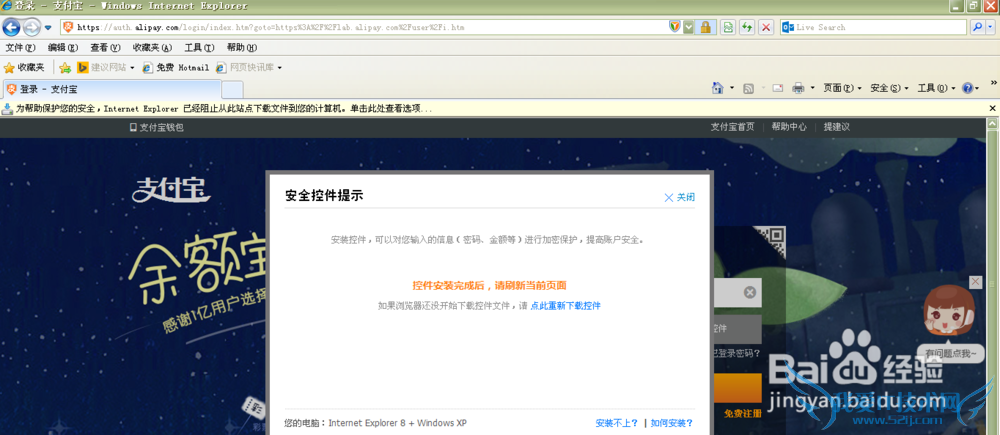
Task: Open a new blank tab
Action: [x=232, y=89]
